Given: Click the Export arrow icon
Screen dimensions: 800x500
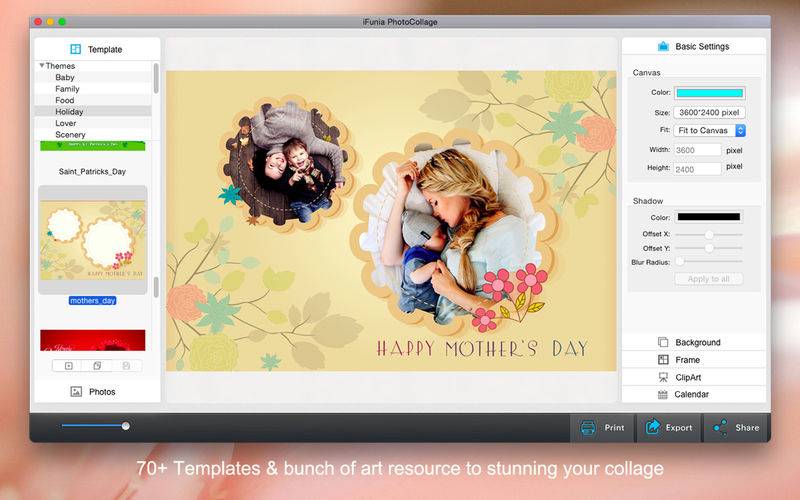Looking at the screenshot, I should [x=653, y=427].
